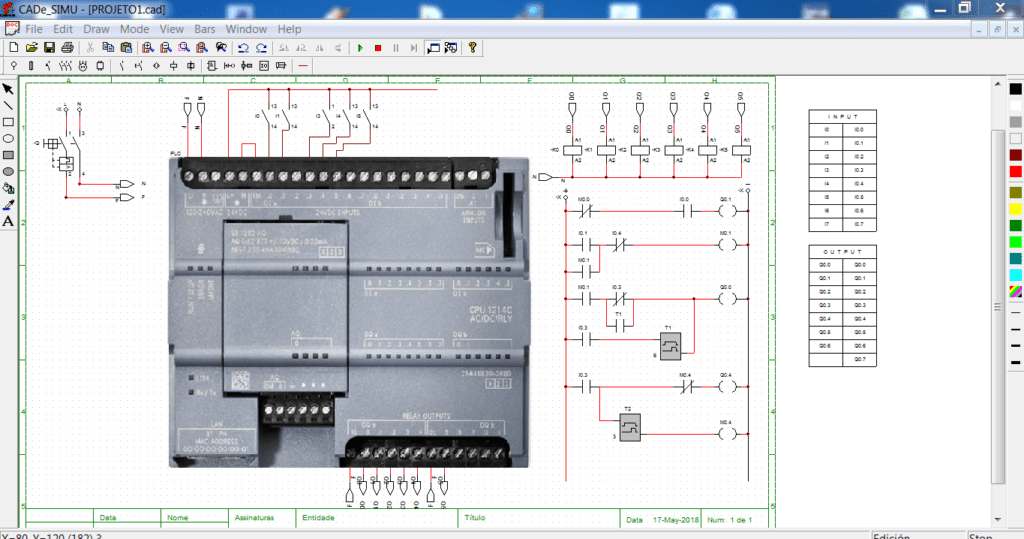Viewport: 1024px width, 539px height.
Task: Open the Bars menu
Action: (204, 29)
